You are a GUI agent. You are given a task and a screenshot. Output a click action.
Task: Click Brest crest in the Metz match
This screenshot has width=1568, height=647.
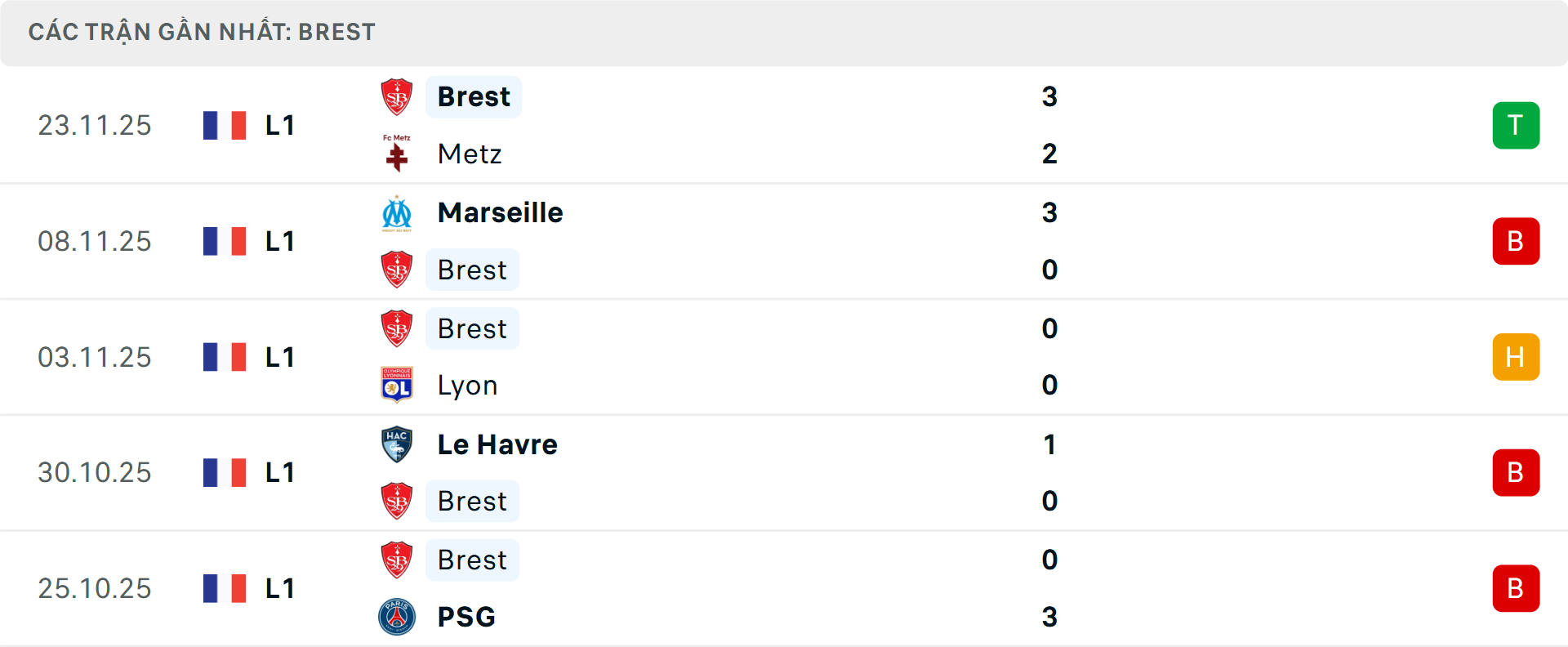[397, 97]
